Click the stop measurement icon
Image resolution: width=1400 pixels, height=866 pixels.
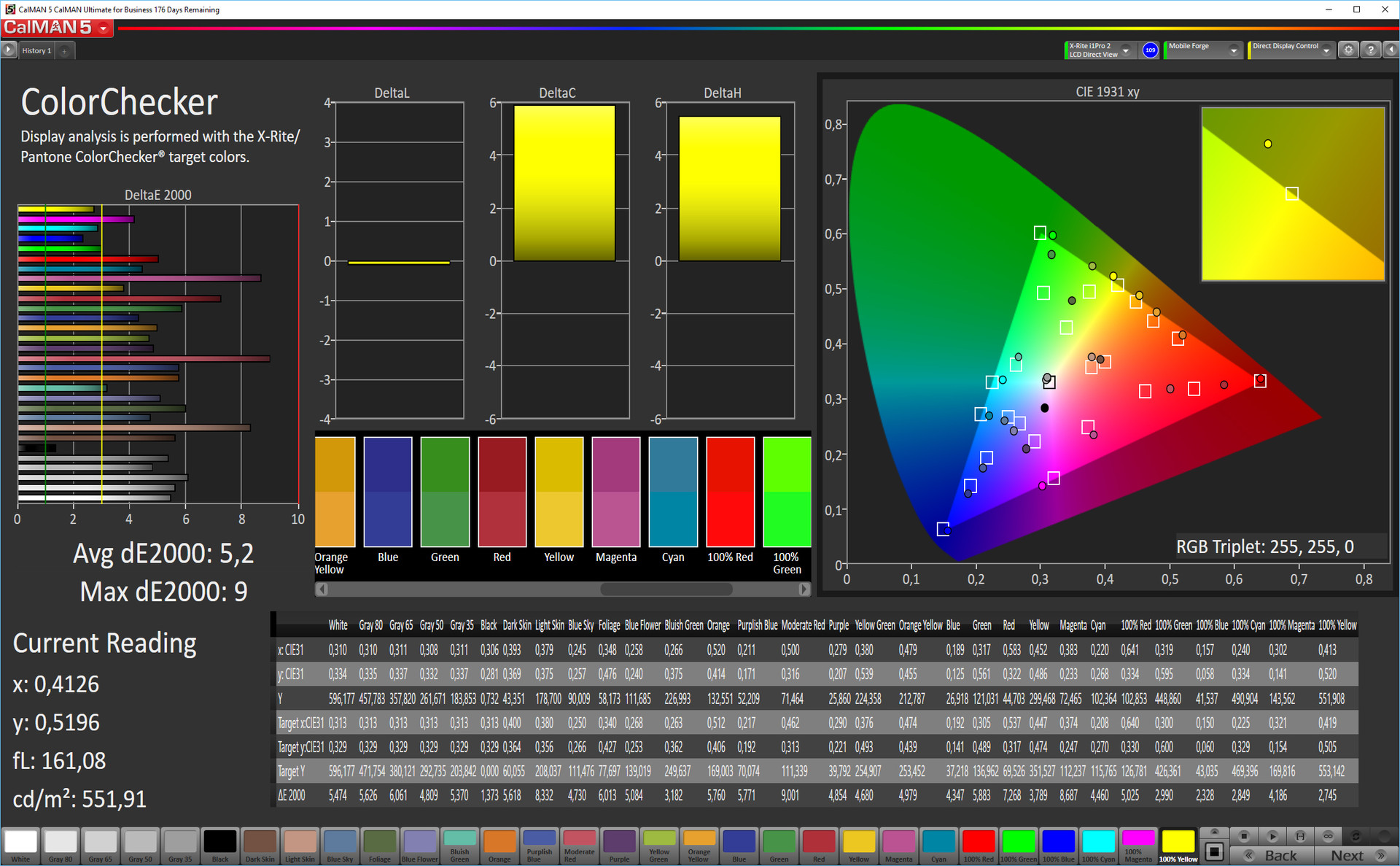coord(1244,836)
